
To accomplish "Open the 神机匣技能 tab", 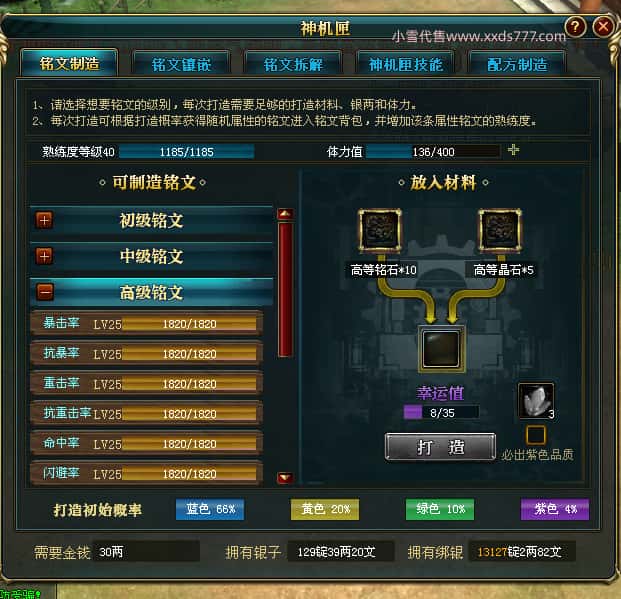I will coord(405,64).
